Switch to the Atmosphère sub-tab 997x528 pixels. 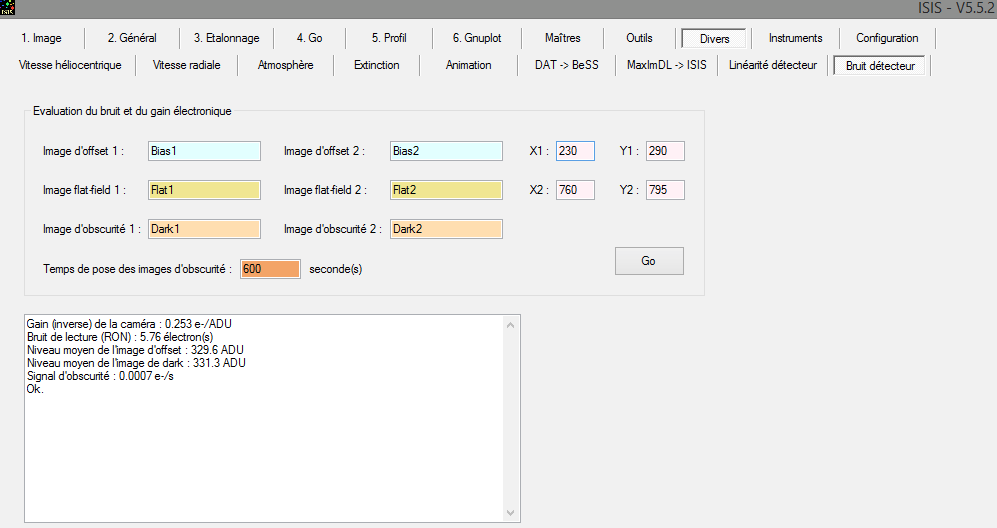point(285,66)
